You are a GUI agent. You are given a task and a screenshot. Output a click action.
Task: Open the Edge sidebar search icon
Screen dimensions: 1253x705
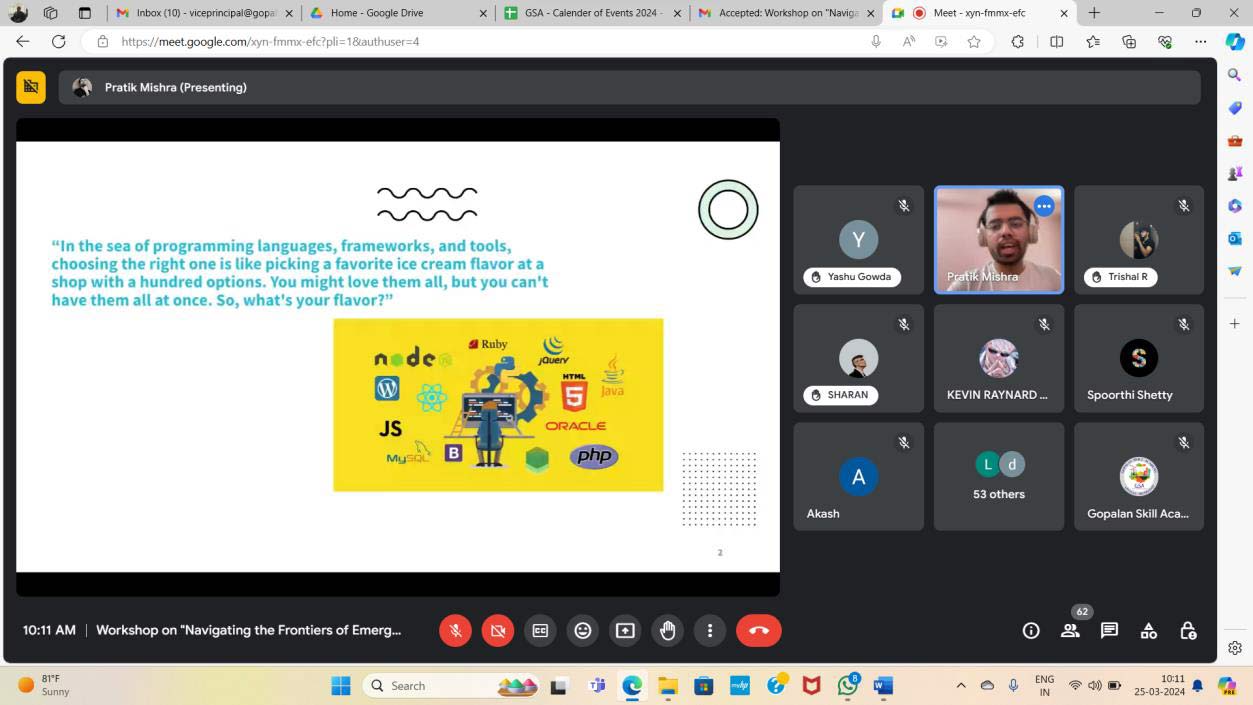[x=1235, y=75]
